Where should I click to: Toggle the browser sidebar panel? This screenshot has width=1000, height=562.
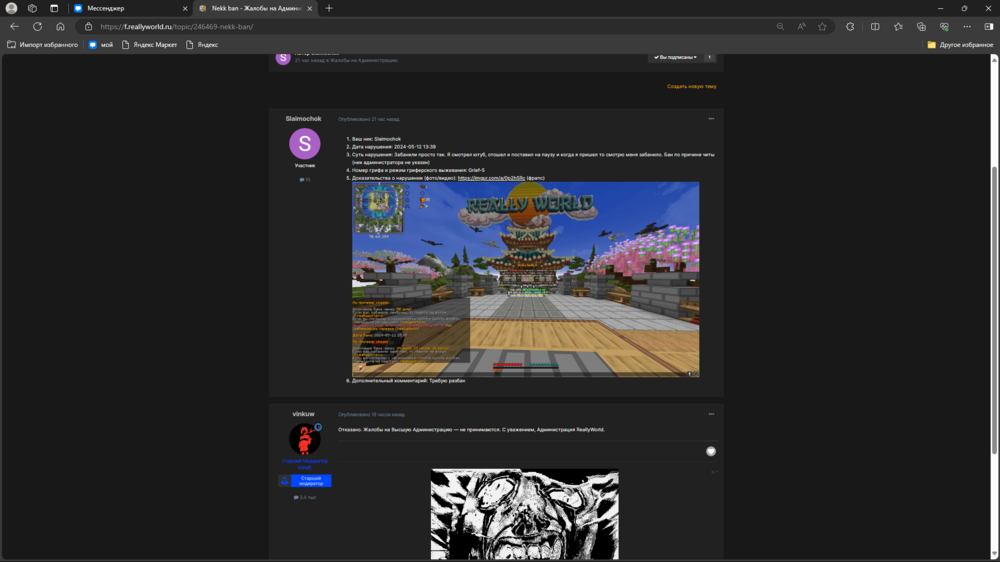(x=989, y=27)
